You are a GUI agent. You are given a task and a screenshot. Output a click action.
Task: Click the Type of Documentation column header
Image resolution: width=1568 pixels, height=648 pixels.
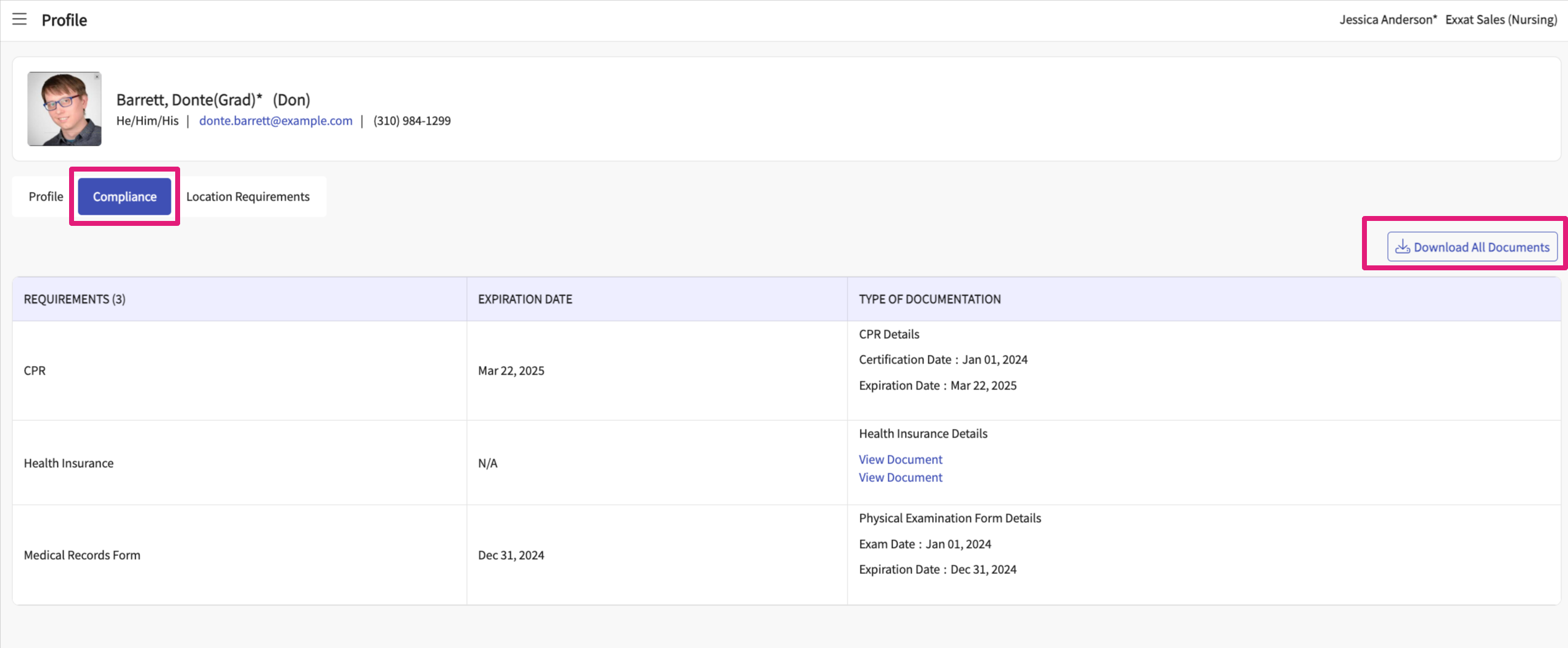[930, 299]
